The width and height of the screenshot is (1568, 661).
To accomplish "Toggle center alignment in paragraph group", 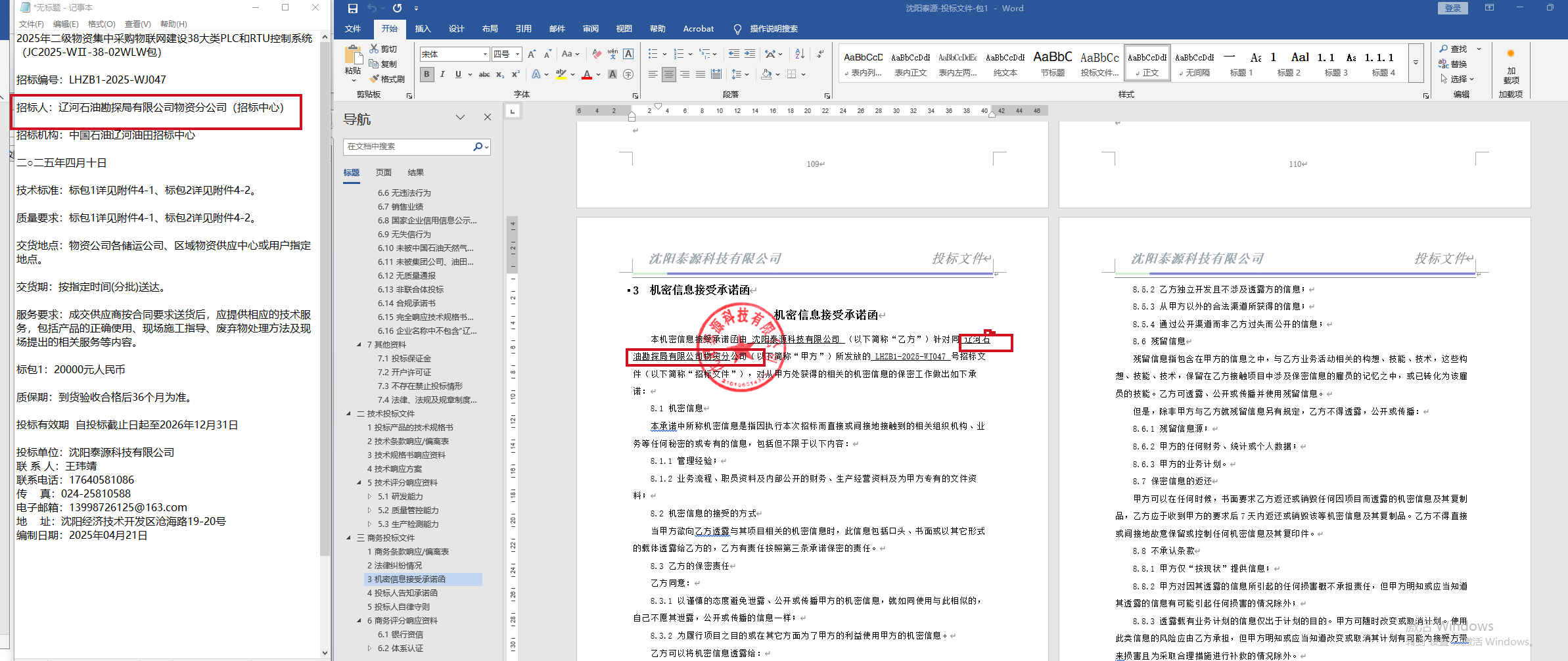I will tap(668, 74).
